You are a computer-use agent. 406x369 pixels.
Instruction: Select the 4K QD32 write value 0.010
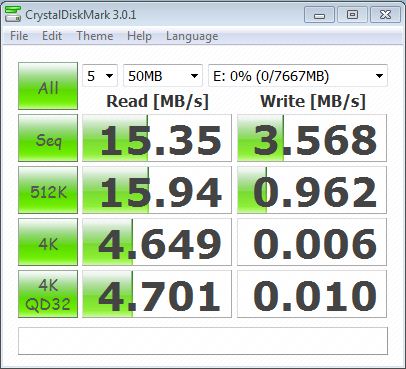(312, 294)
